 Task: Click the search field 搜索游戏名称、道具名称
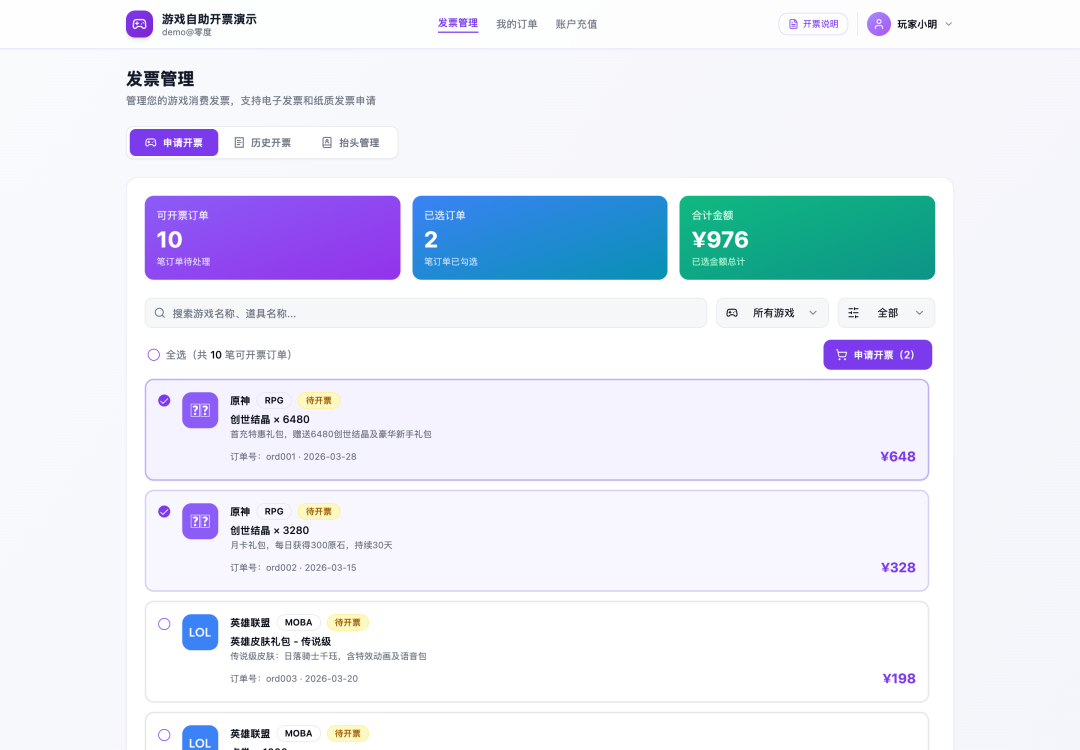(x=426, y=313)
